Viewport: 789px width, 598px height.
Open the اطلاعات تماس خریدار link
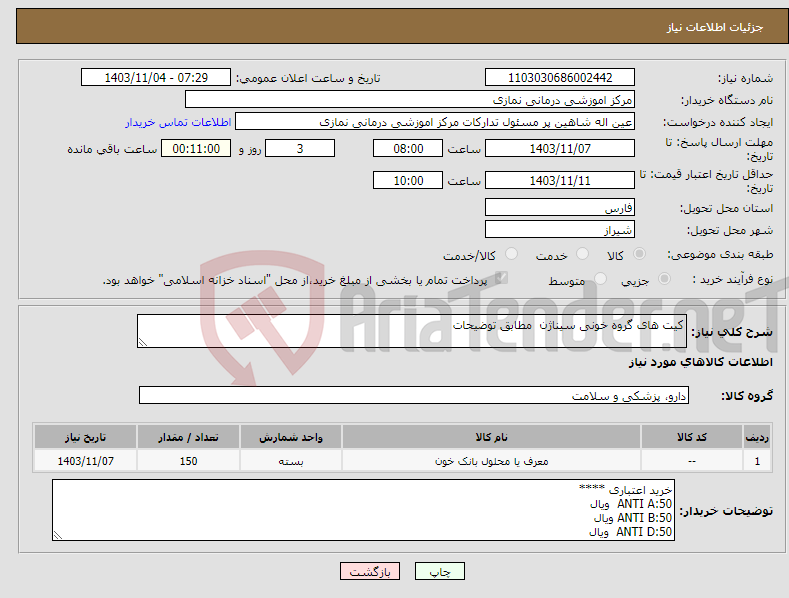tap(178, 122)
